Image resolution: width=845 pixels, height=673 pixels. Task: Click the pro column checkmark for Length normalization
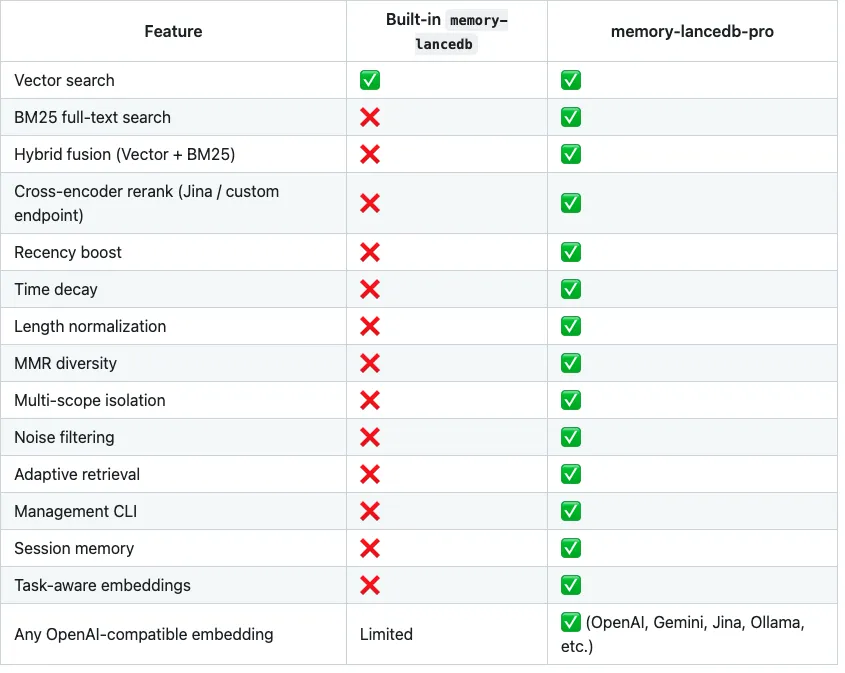coord(571,327)
